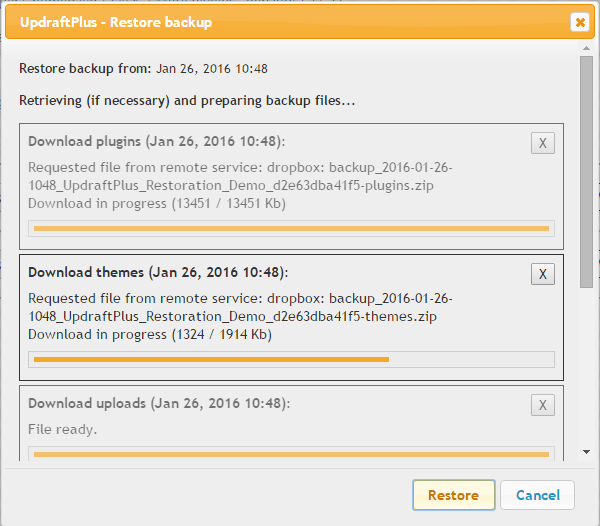
Task: Close the UpdraftPlus Restore backup dialog
Action: (579, 22)
